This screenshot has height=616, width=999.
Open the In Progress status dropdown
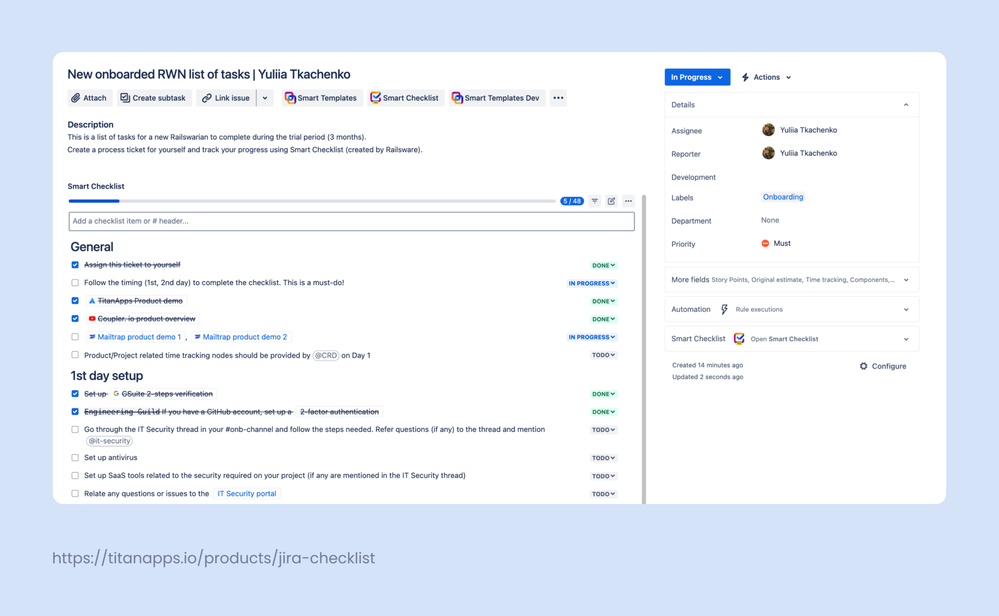coord(697,76)
